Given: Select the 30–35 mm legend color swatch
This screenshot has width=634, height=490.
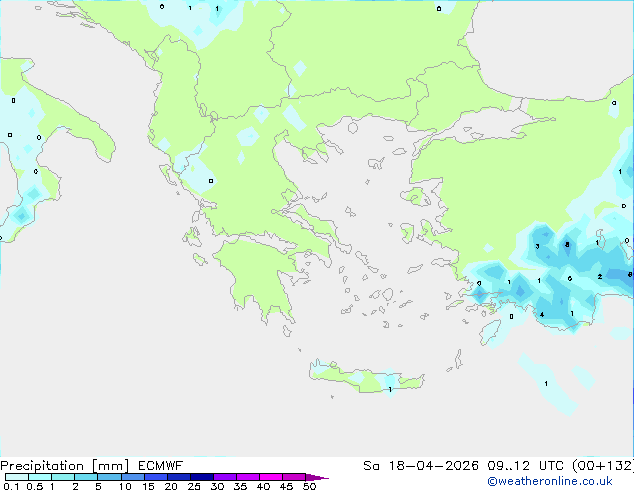Looking at the screenshot, I should pyautogui.click(x=224, y=477).
